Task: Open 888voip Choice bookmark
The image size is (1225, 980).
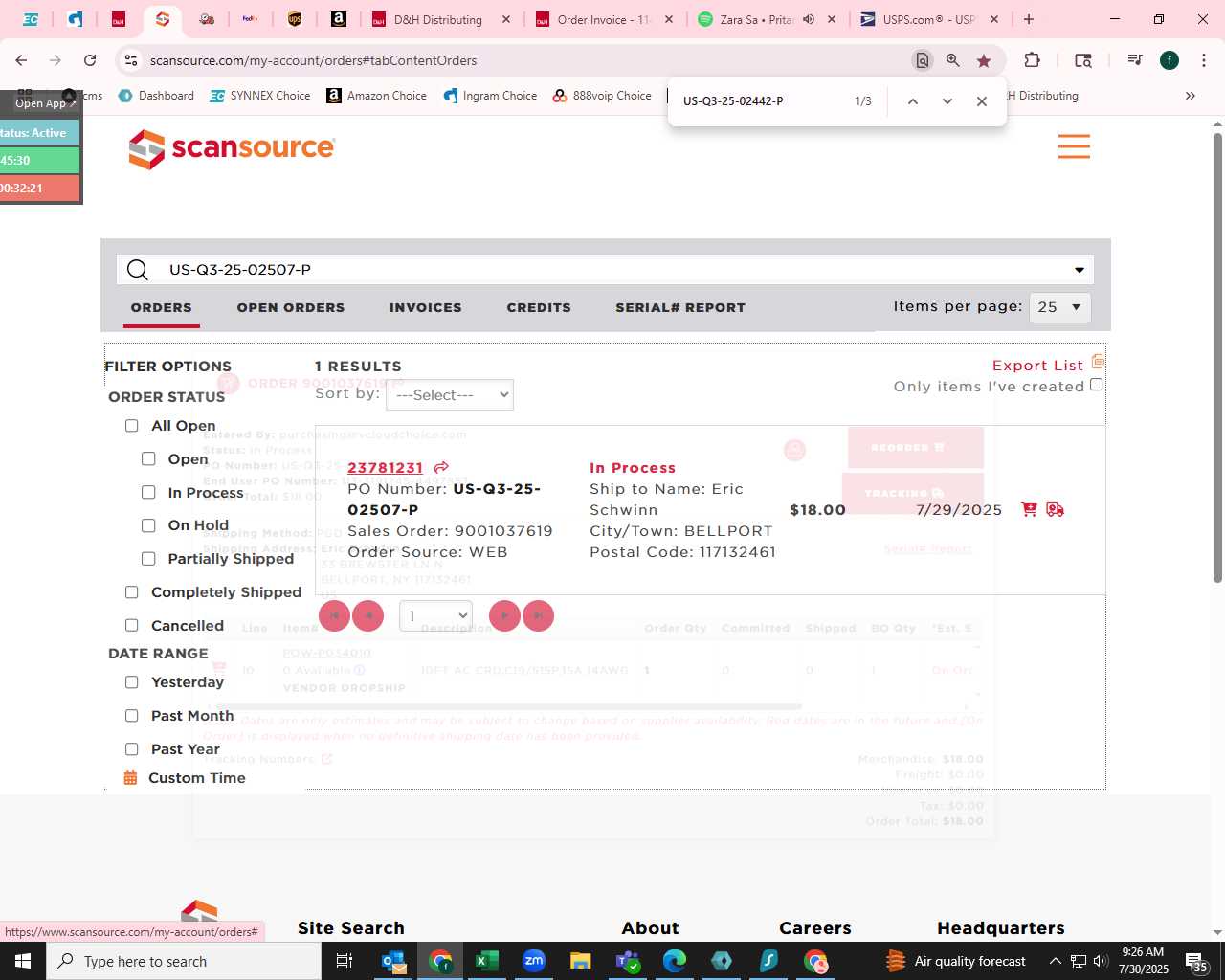Action: click(602, 96)
